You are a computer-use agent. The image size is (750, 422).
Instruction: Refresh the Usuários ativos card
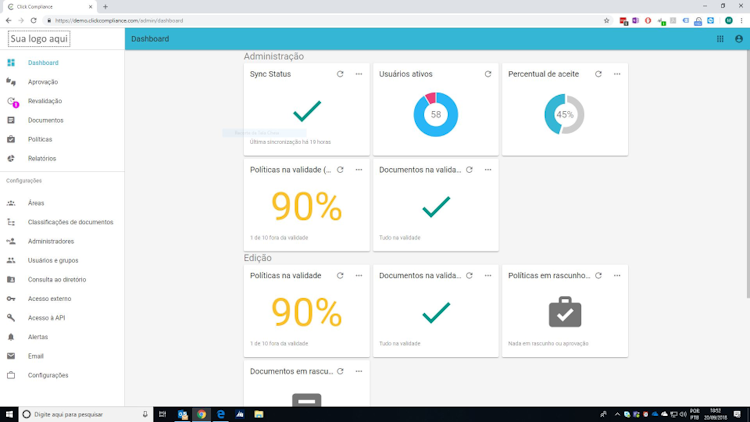tap(488, 74)
